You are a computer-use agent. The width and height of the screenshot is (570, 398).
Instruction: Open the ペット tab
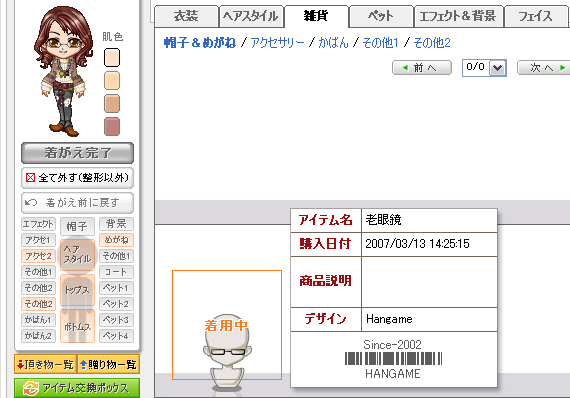[x=381, y=16]
